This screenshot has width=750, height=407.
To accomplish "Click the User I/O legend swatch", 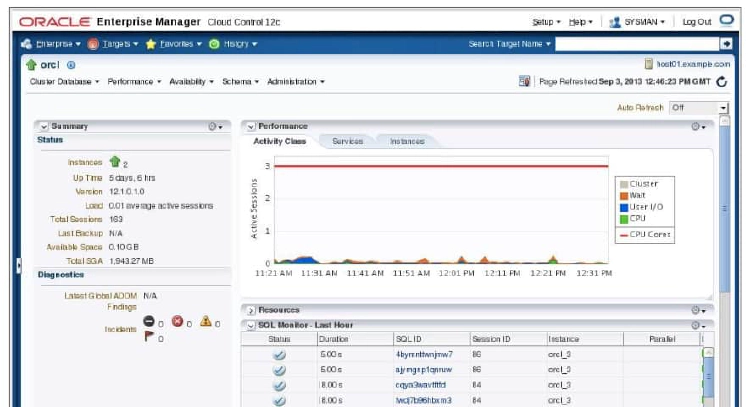I will tap(624, 207).
